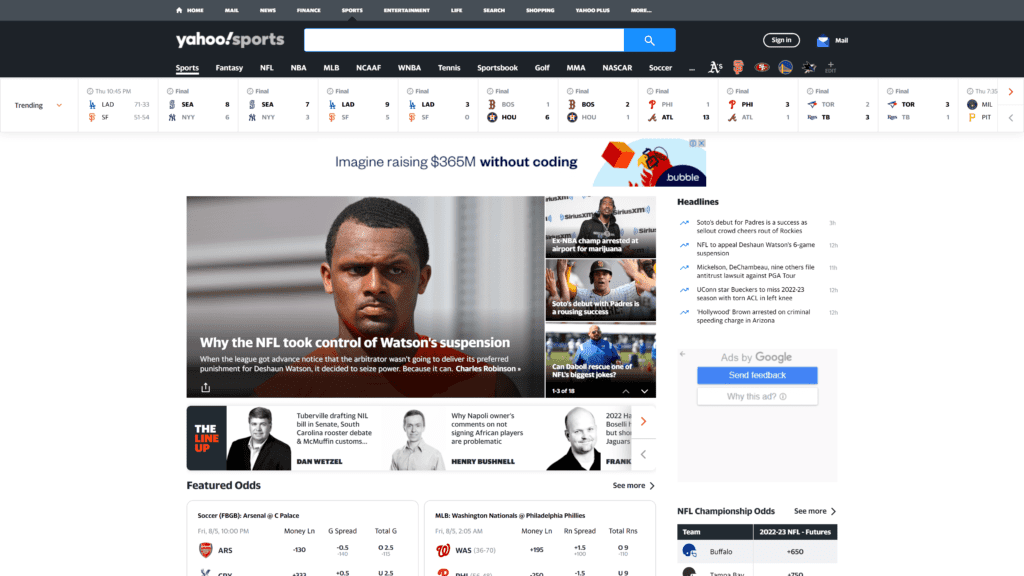The image size is (1024, 576).
Task: Open Soto's debut with Padres thumbnail
Action: click(601, 290)
